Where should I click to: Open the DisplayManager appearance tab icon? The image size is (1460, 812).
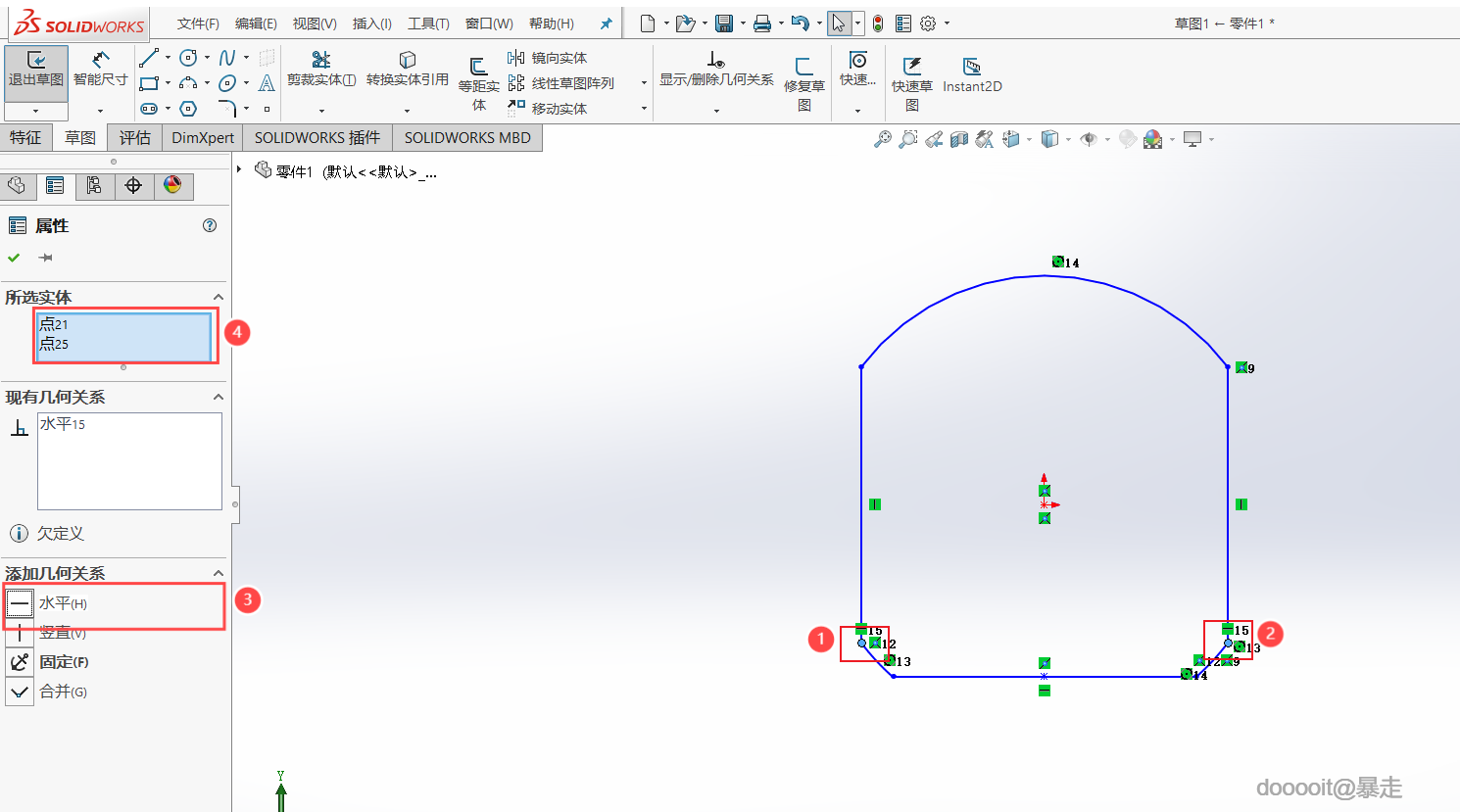[172, 185]
